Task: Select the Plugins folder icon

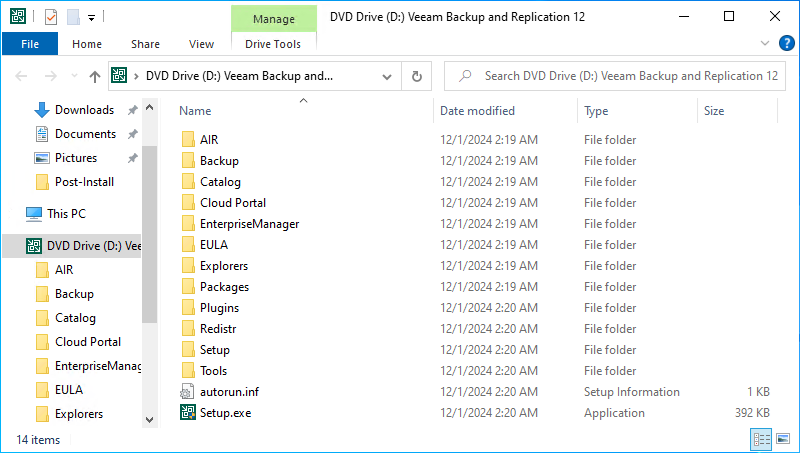Action: tap(188, 307)
